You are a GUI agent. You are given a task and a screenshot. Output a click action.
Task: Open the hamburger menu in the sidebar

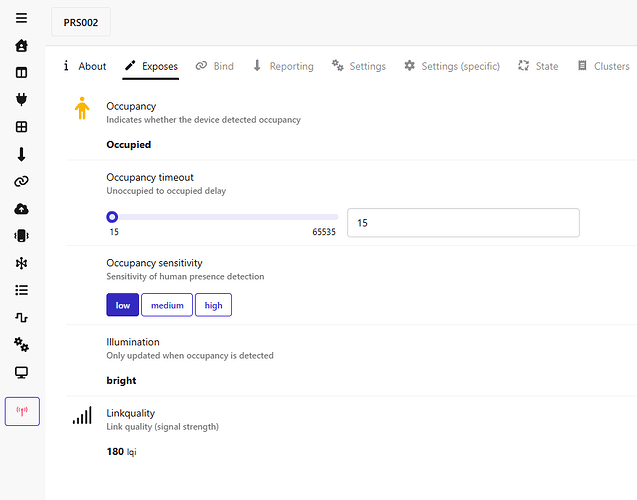click(x=21, y=18)
